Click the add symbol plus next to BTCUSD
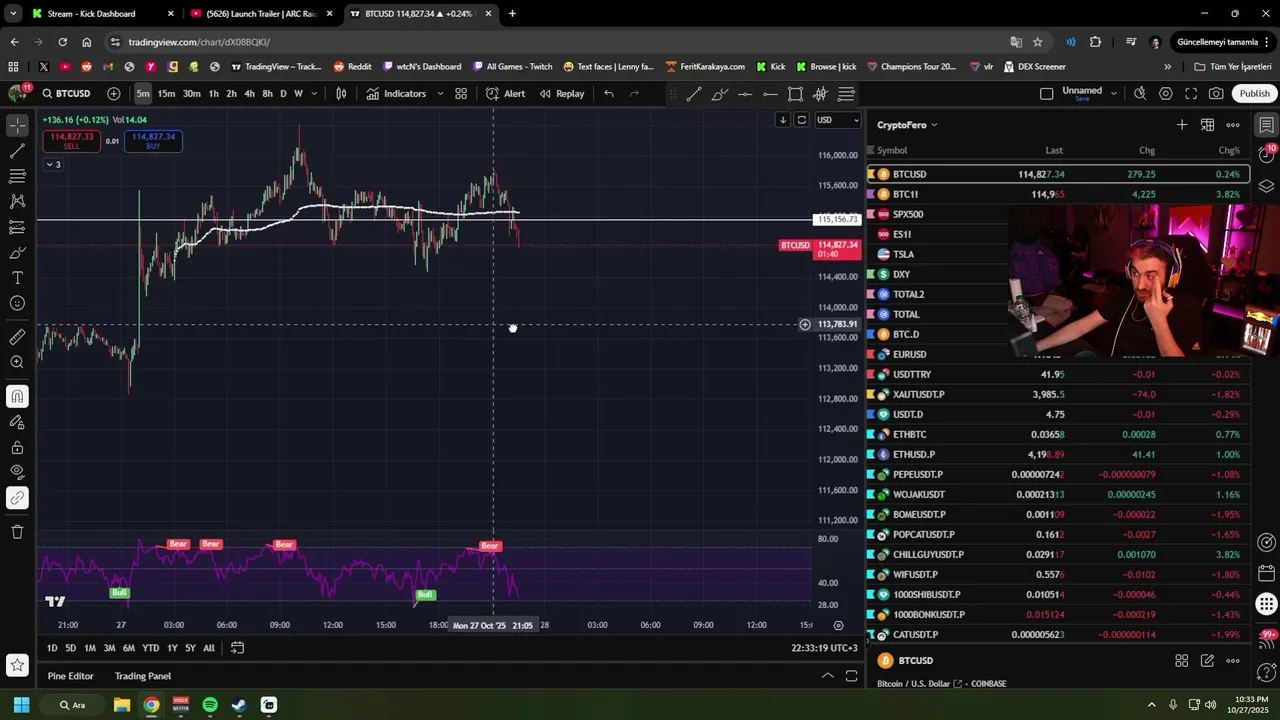 114,93
